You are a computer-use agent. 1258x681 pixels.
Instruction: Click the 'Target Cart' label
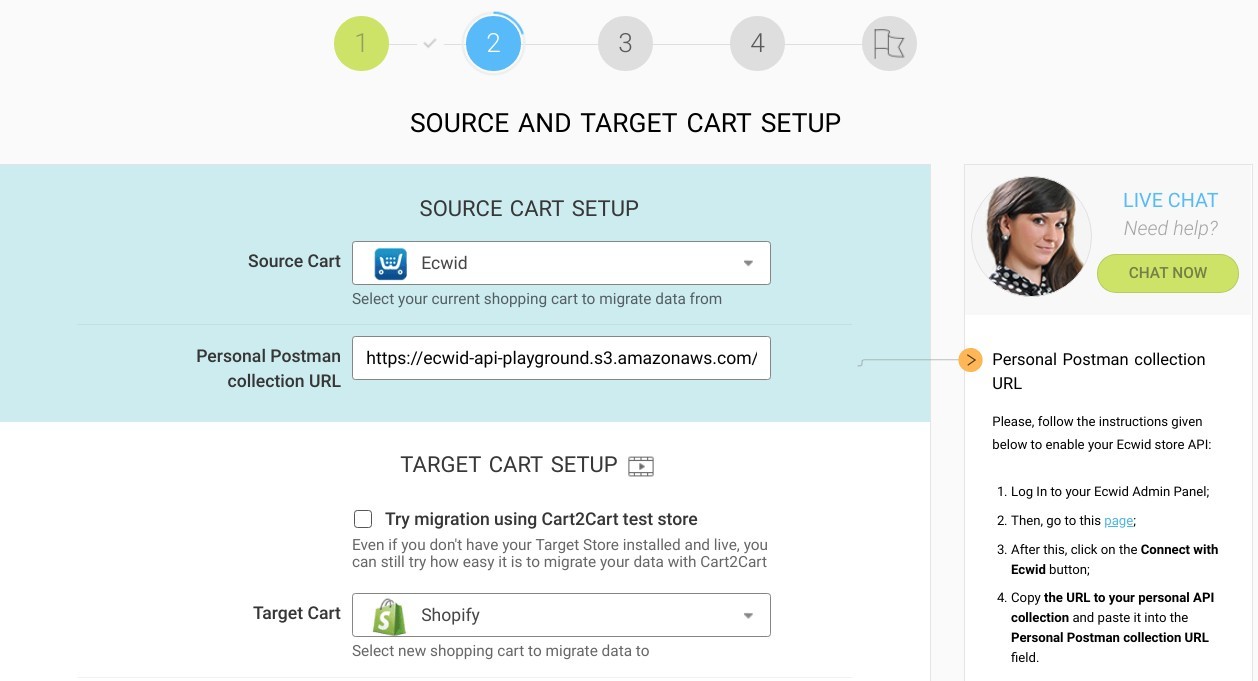click(x=297, y=613)
